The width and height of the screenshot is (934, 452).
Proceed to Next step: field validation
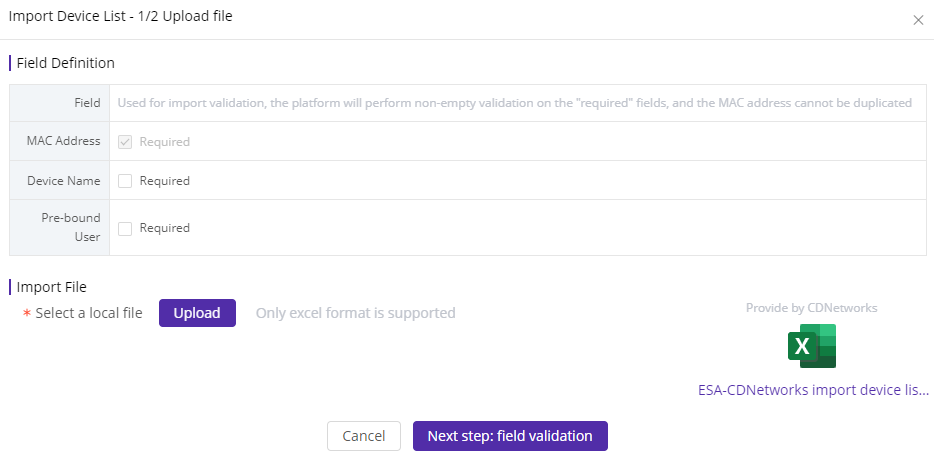tap(510, 436)
